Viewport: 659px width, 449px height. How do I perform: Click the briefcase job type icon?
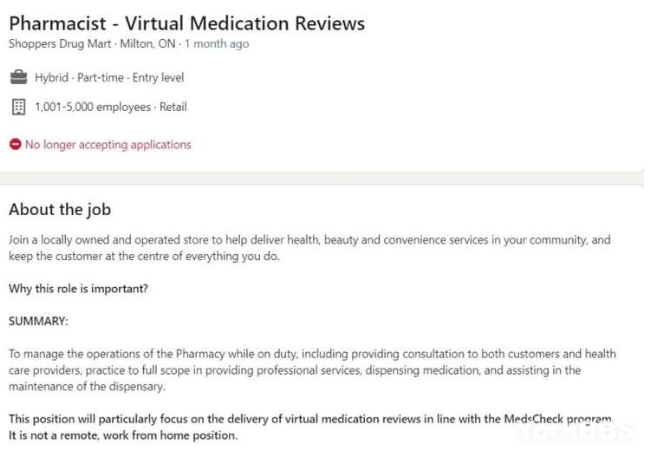coord(18,77)
